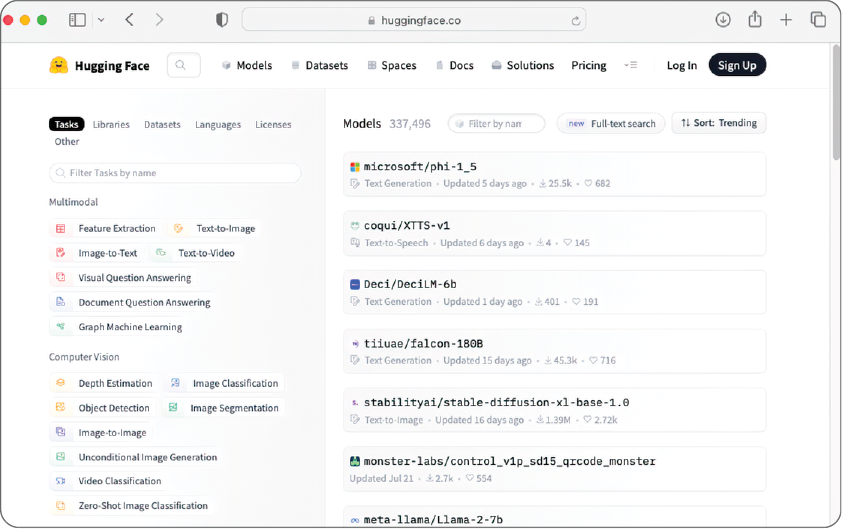The height and width of the screenshot is (532, 850).
Task: Click the Hugging Face emoji logo
Action: pos(59,65)
